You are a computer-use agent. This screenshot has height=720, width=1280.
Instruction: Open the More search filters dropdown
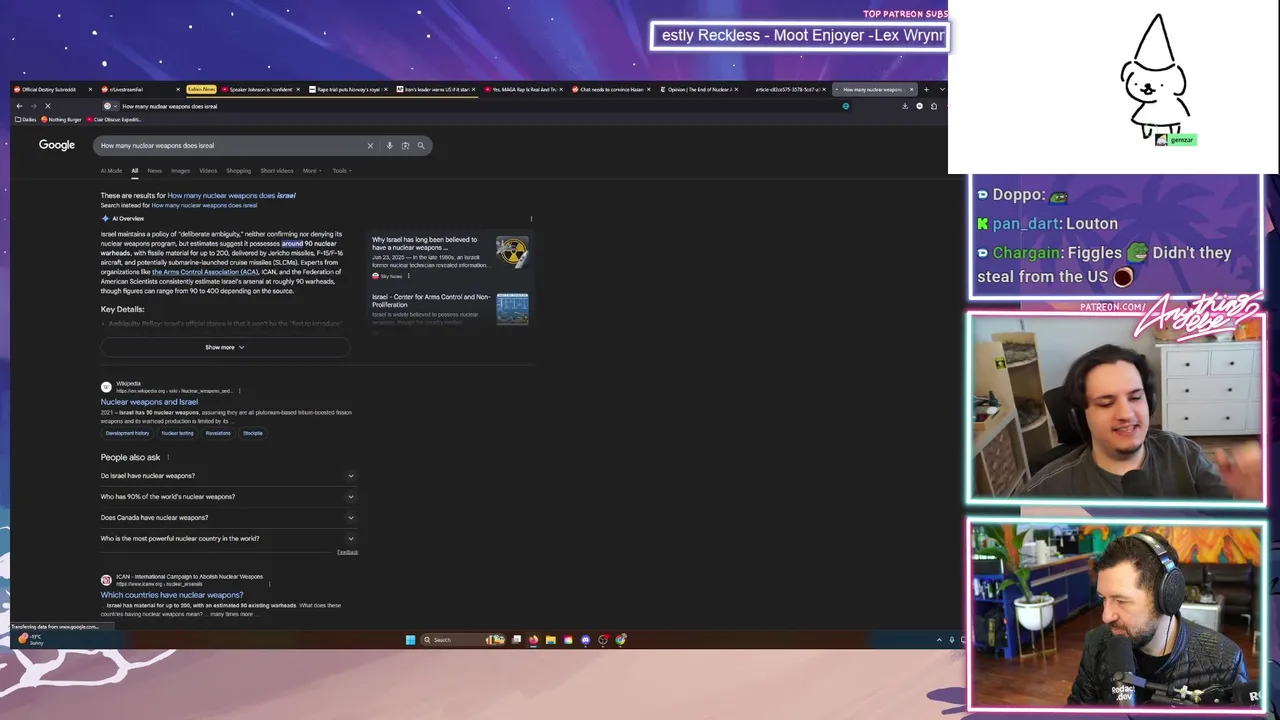[x=312, y=171]
